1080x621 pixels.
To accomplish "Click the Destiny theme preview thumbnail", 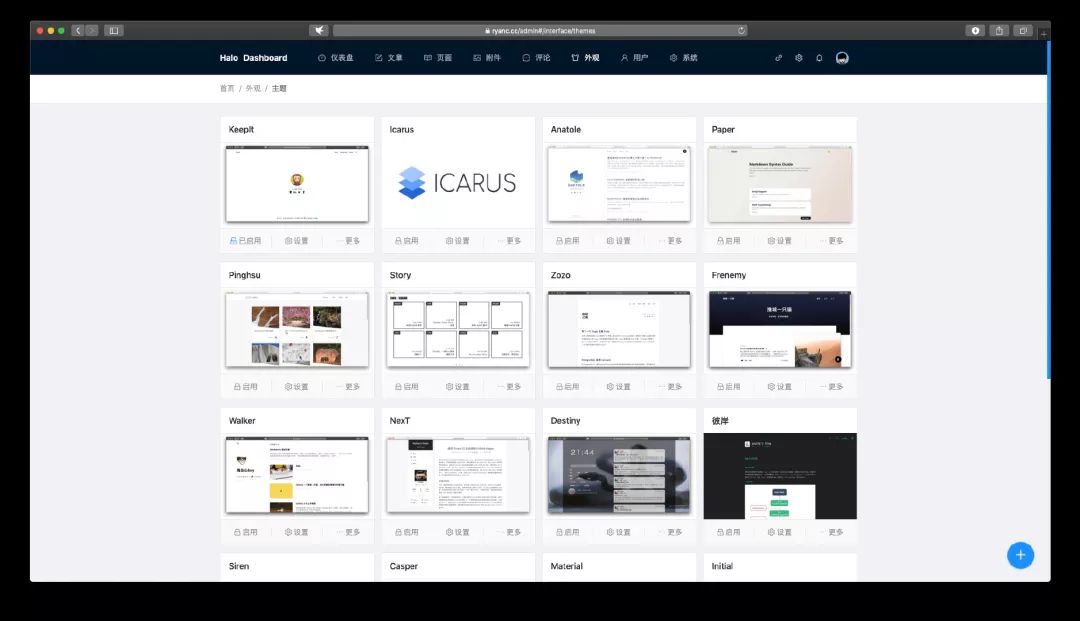I will tap(619, 475).
